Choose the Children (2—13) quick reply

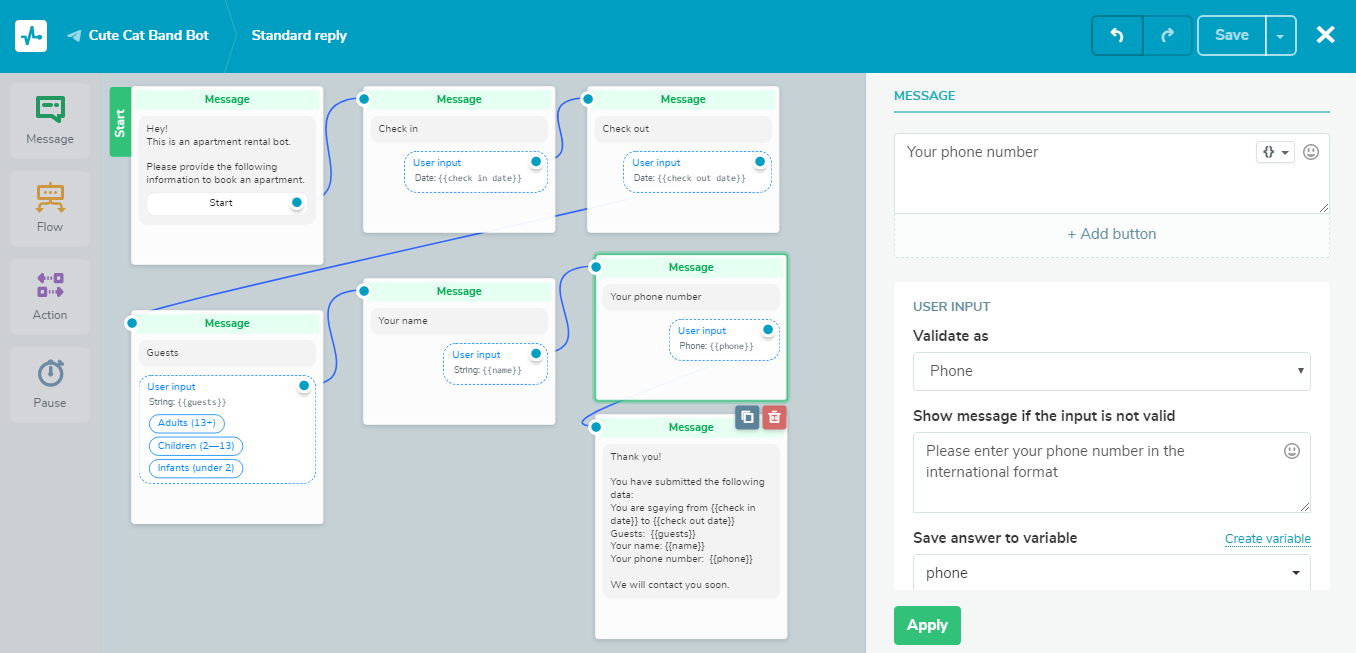click(x=196, y=446)
